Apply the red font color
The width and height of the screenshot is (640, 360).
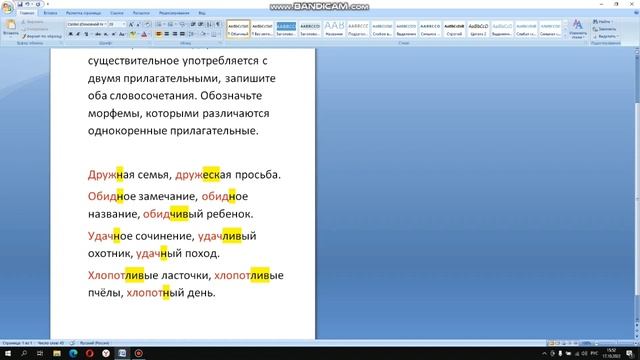point(144,34)
